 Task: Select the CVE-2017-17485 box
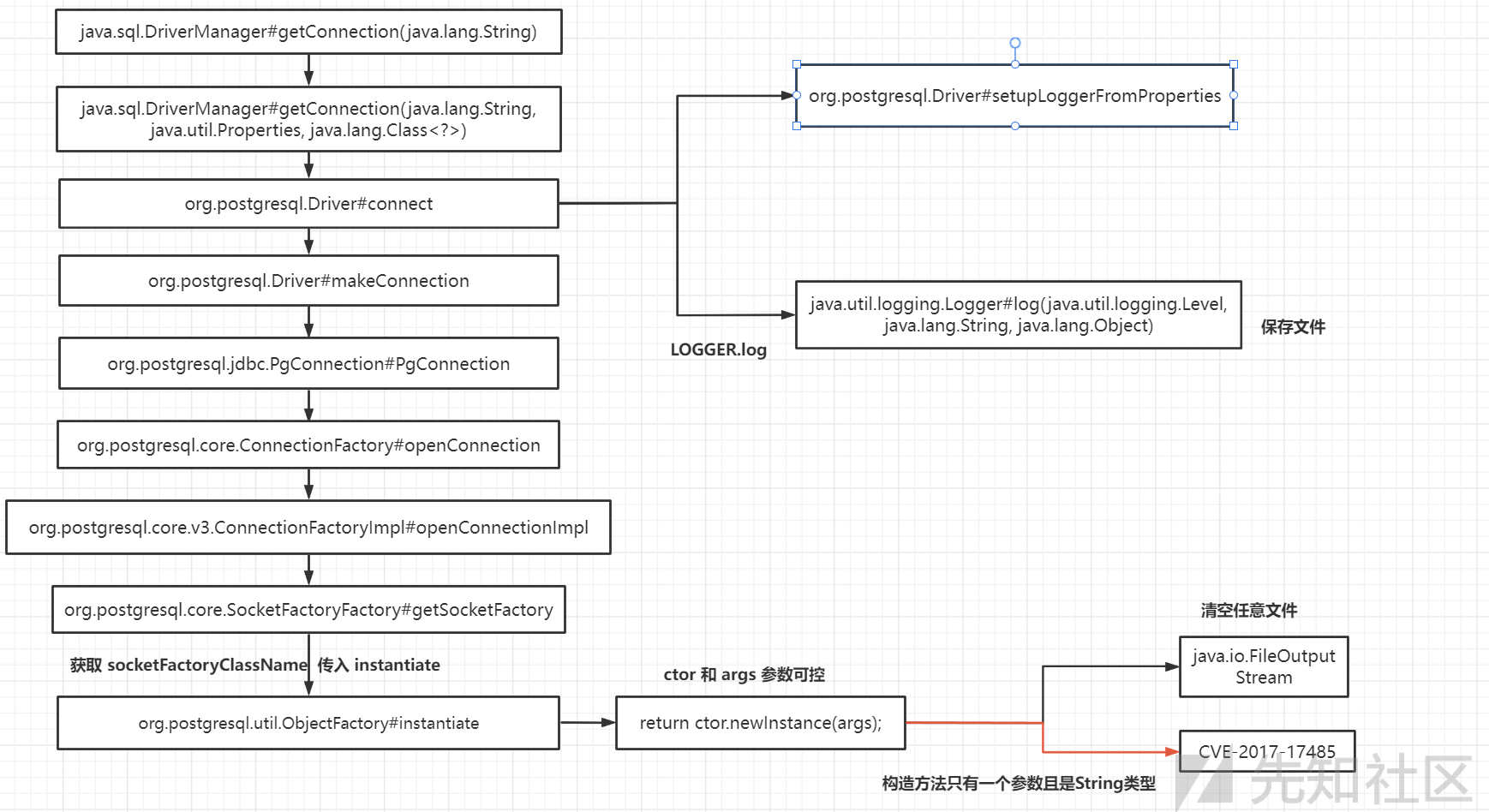pyautogui.click(x=1267, y=751)
